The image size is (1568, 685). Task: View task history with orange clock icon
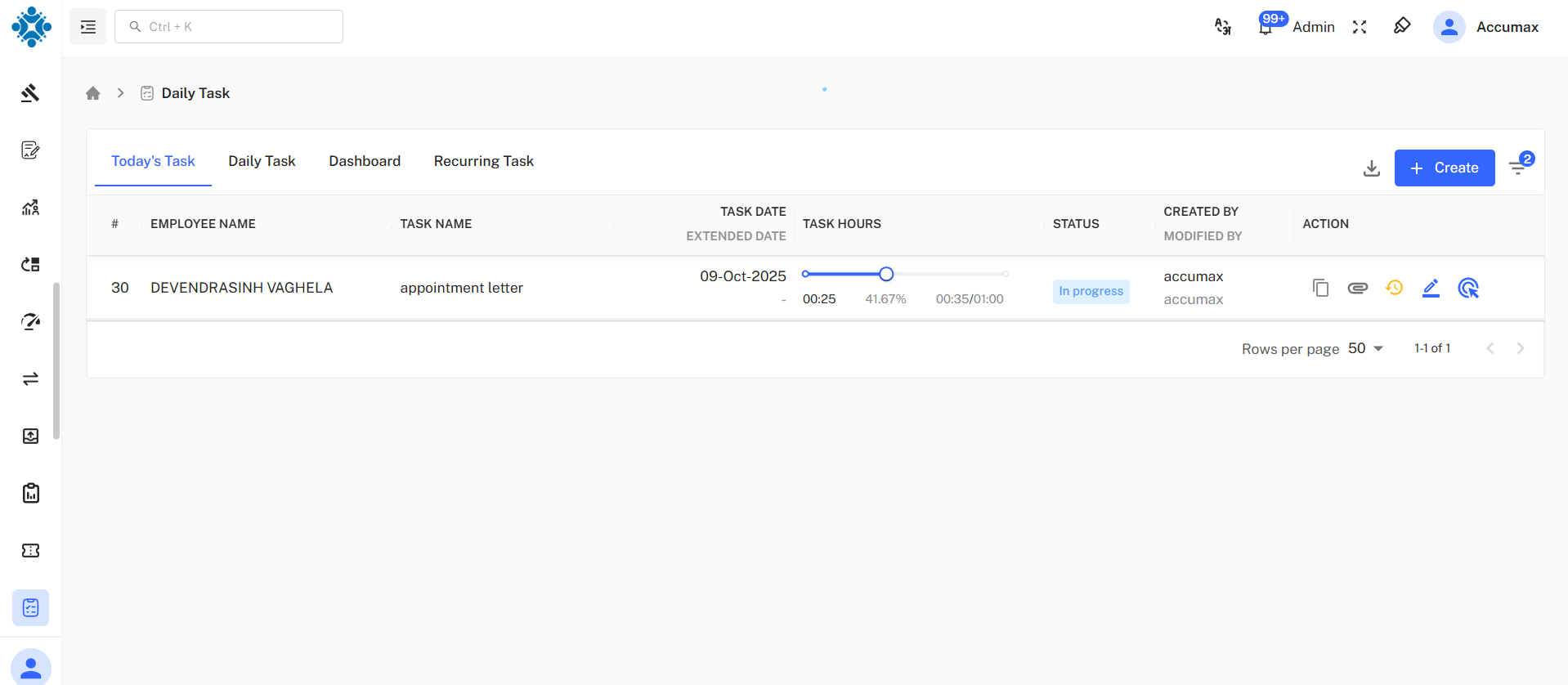pyautogui.click(x=1394, y=288)
